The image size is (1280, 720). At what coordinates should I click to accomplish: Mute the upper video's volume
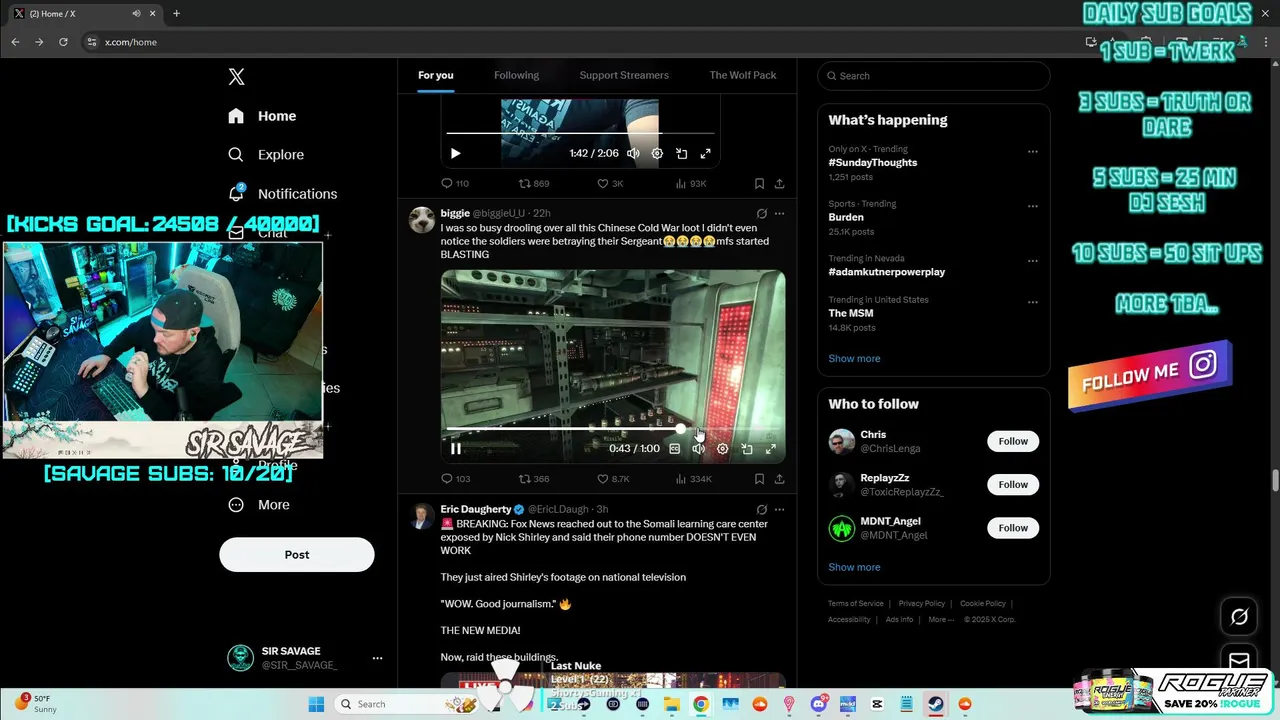[x=633, y=154]
